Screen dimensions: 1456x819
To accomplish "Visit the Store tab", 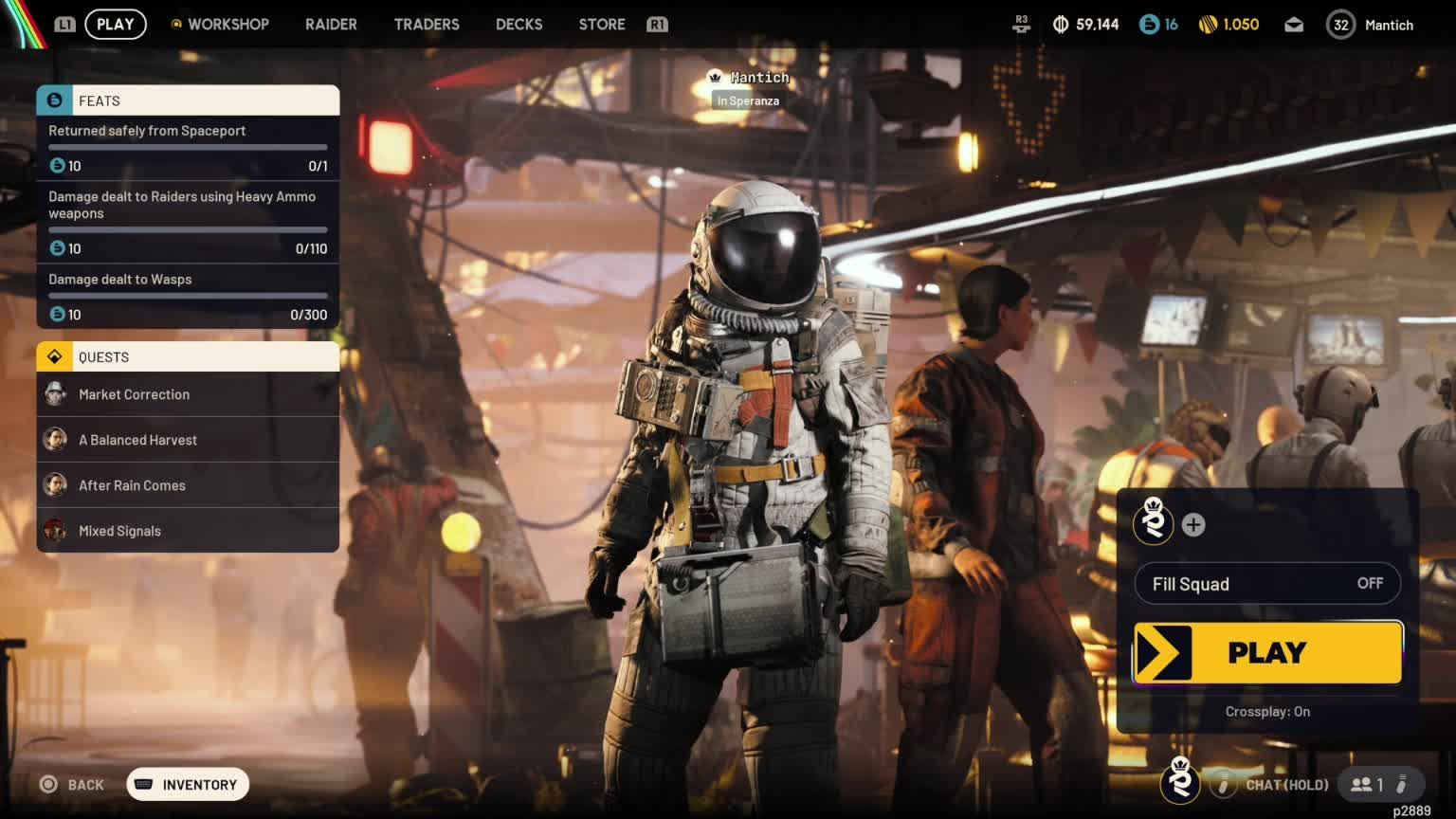I will click(602, 24).
